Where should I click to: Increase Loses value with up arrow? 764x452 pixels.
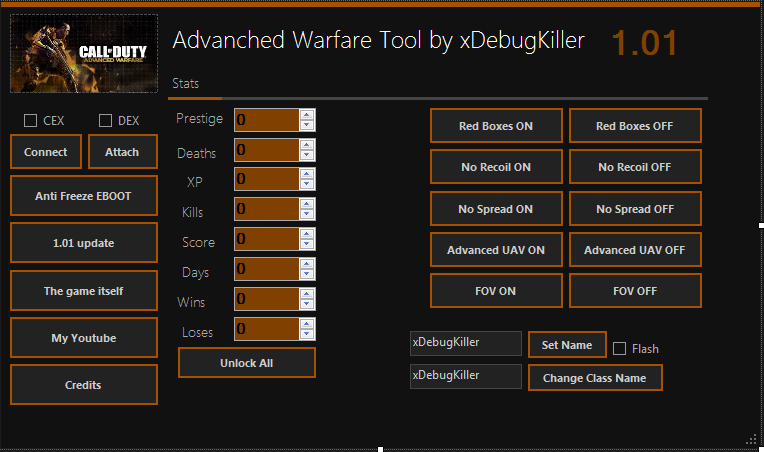[x=306, y=324]
